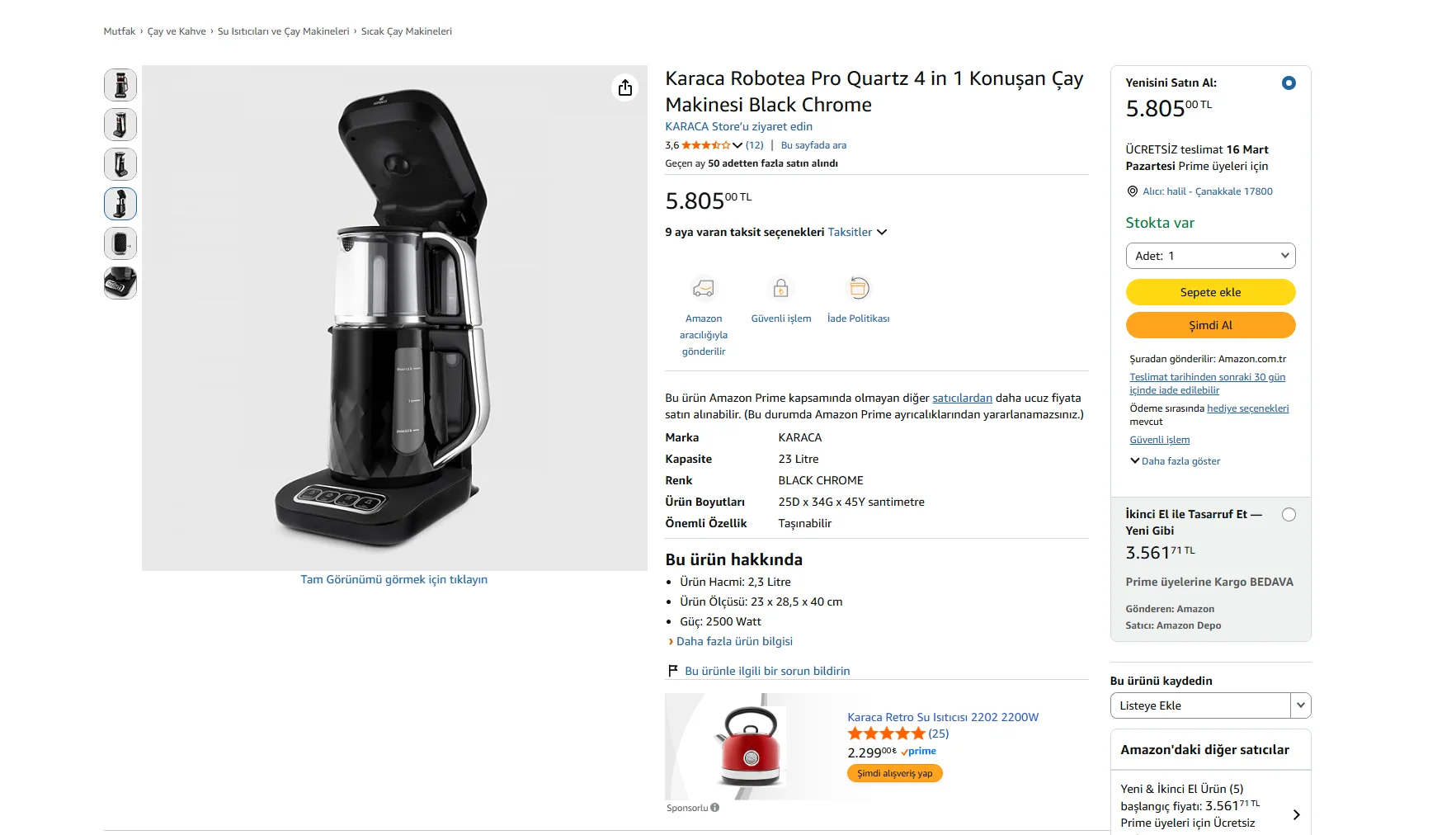Open other sellers chevron arrow

click(1296, 814)
